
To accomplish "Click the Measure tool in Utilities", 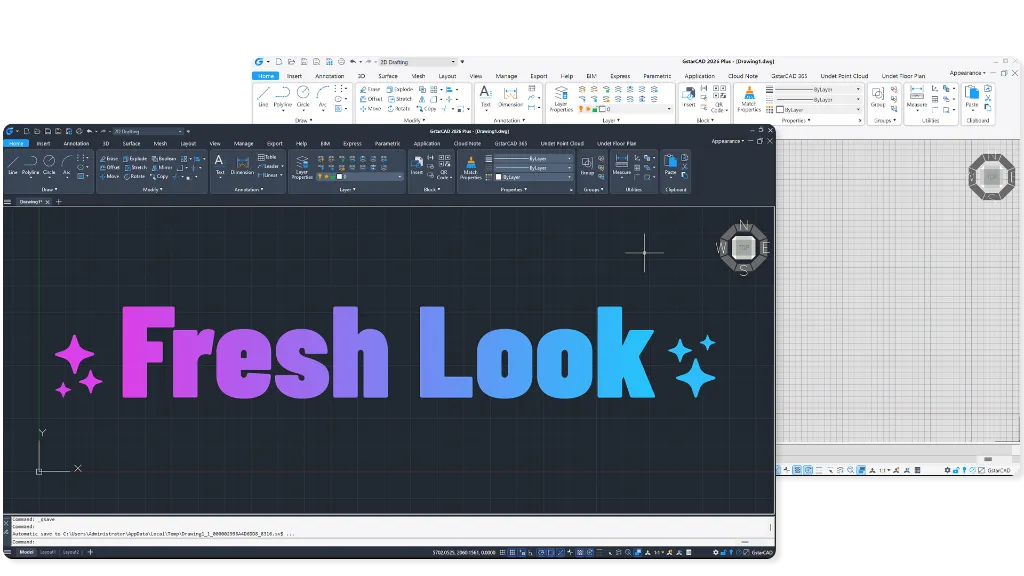I will pos(622,164).
